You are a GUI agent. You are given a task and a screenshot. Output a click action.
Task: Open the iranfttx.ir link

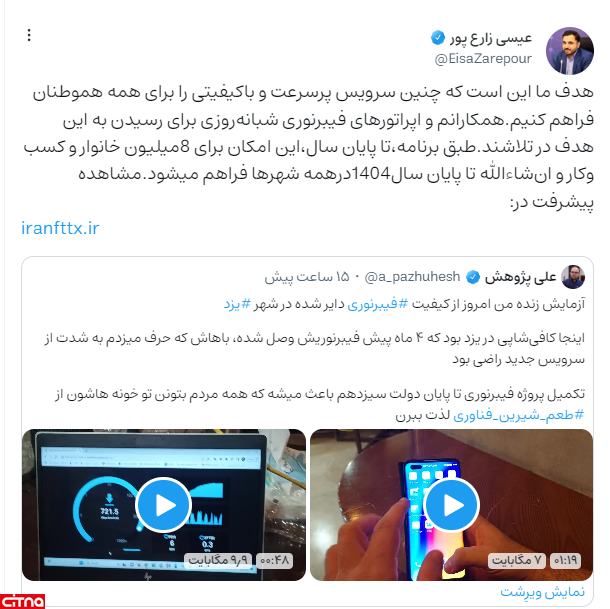[x=60, y=228]
